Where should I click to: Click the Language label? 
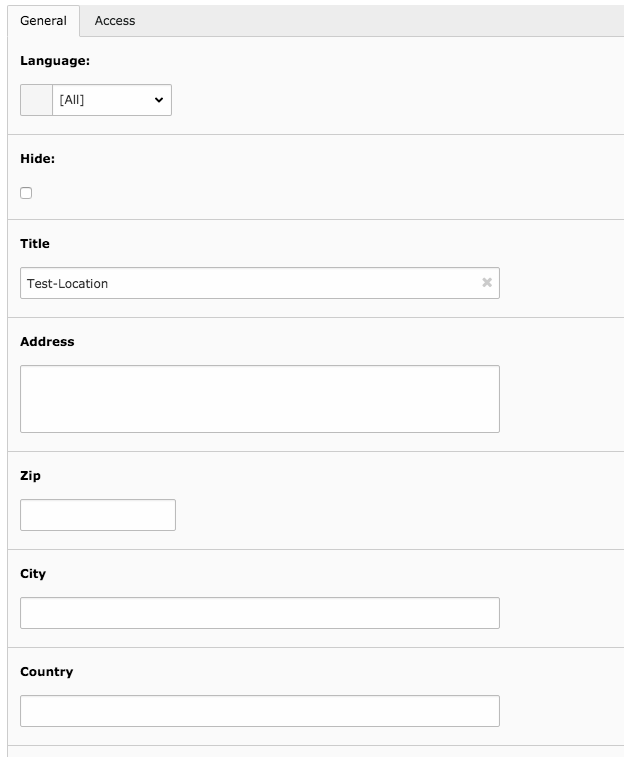coord(55,61)
